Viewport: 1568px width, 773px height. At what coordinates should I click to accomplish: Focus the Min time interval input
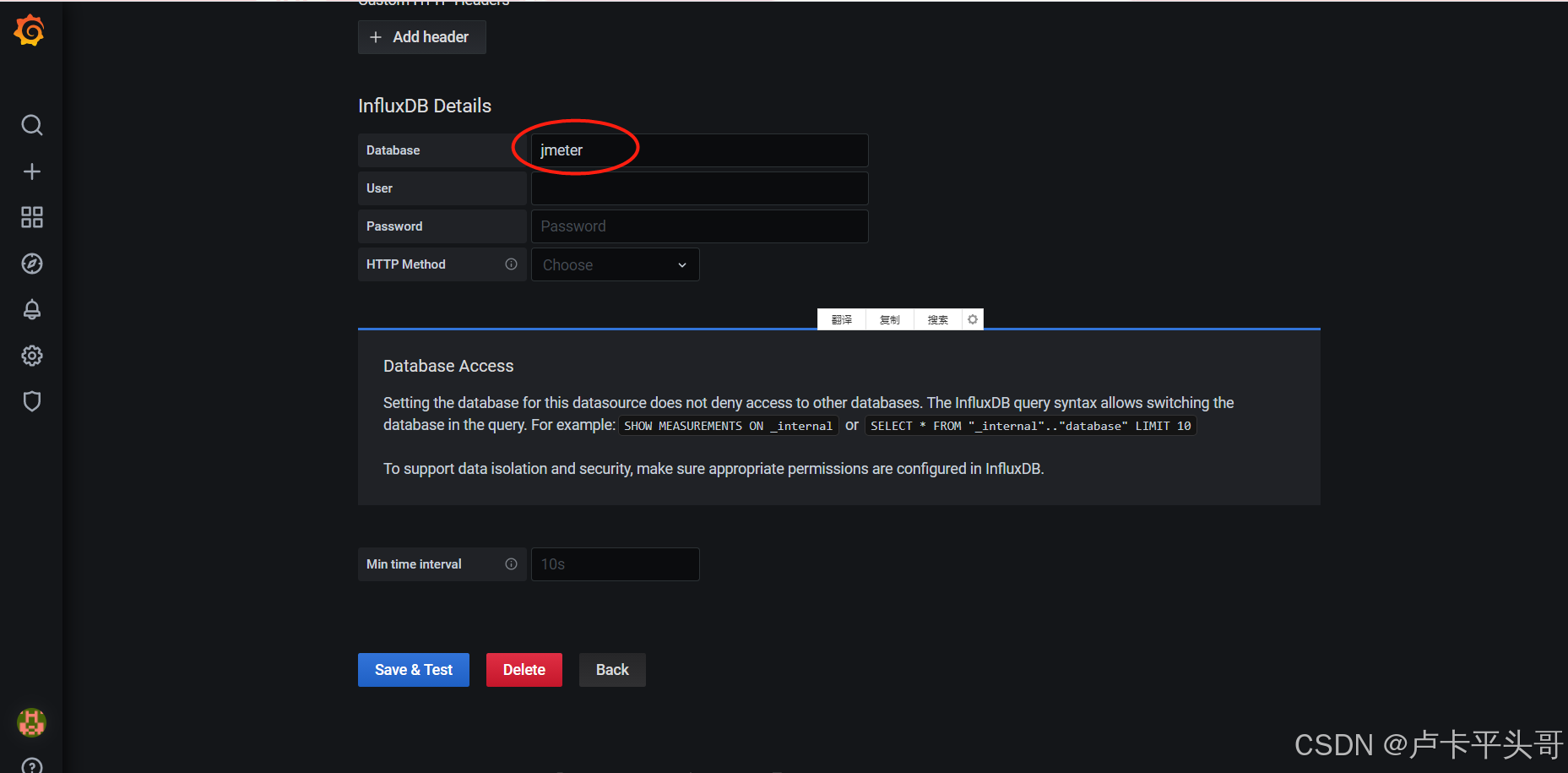pyautogui.click(x=615, y=564)
